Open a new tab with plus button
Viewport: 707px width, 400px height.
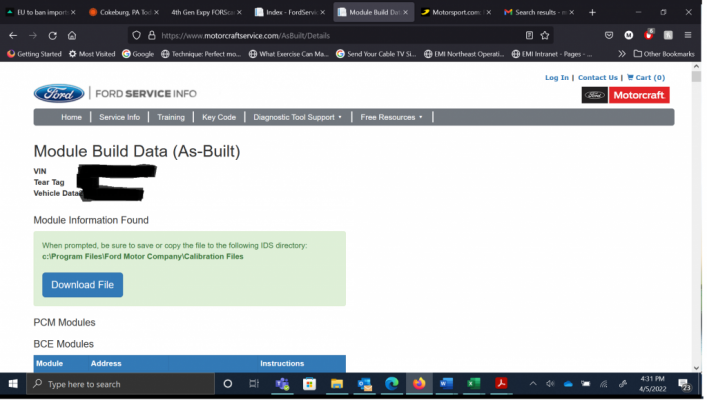(592, 12)
